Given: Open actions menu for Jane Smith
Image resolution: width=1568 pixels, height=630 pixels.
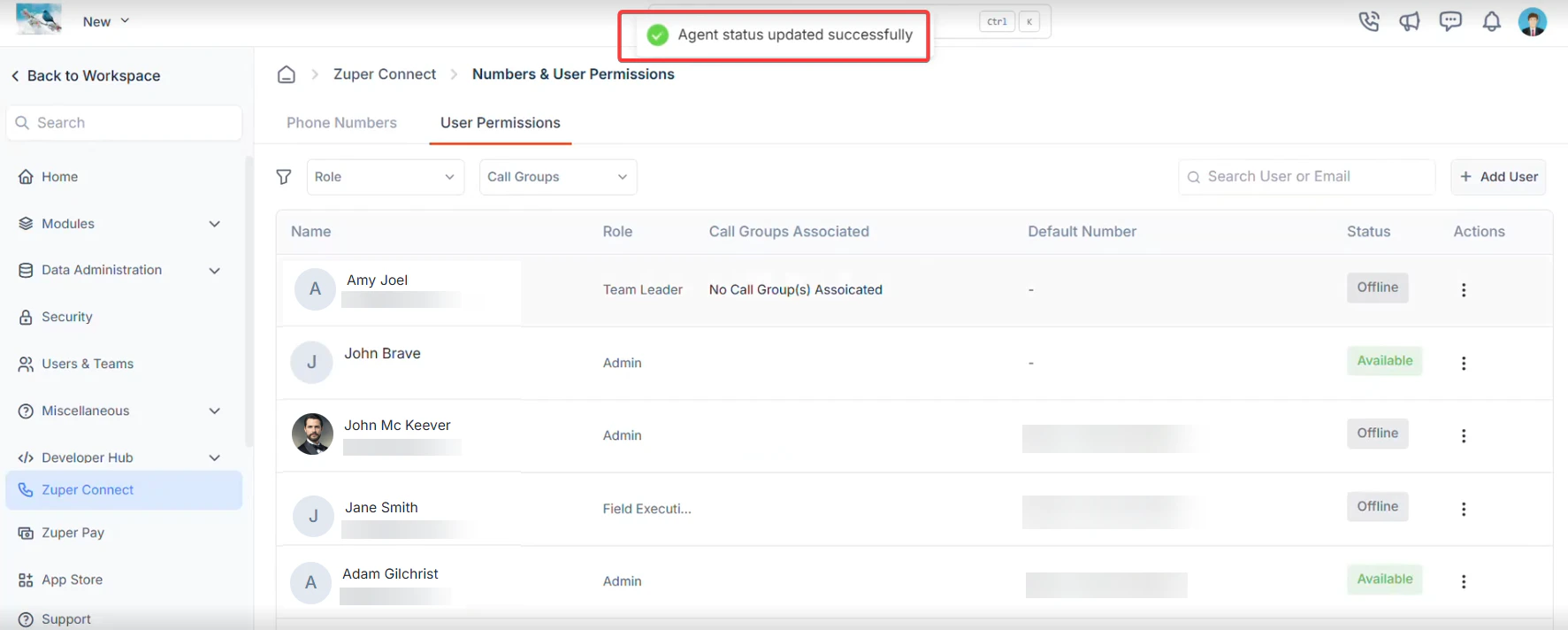Looking at the screenshot, I should [1464, 510].
